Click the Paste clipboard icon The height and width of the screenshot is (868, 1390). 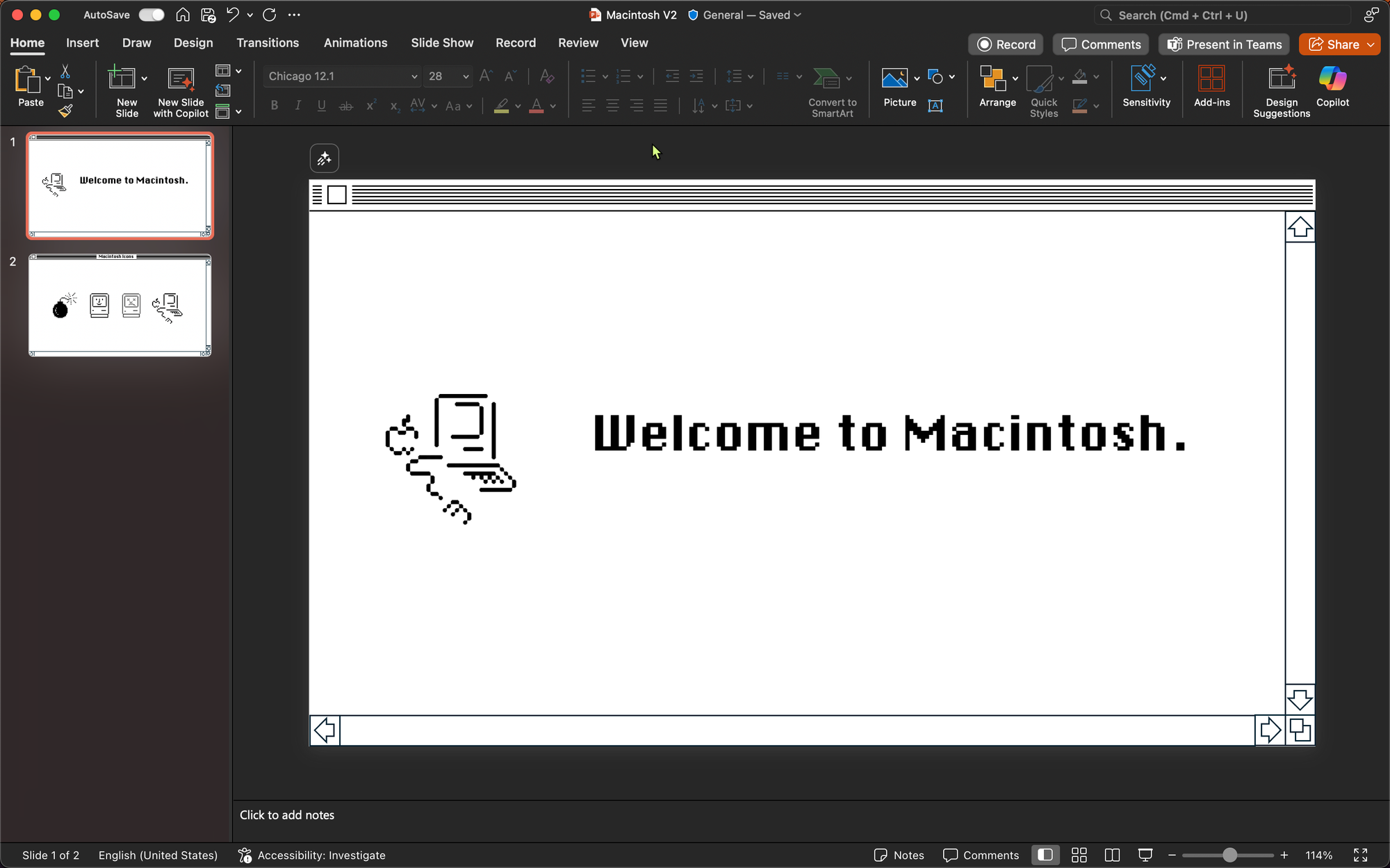(28, 80)
